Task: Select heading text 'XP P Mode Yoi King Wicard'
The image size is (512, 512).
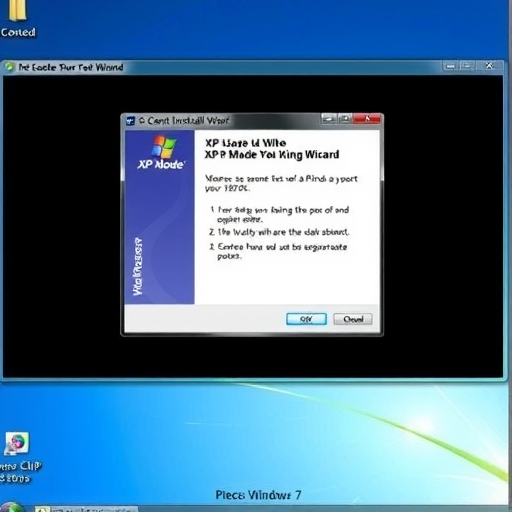Action: coord(272,155)
